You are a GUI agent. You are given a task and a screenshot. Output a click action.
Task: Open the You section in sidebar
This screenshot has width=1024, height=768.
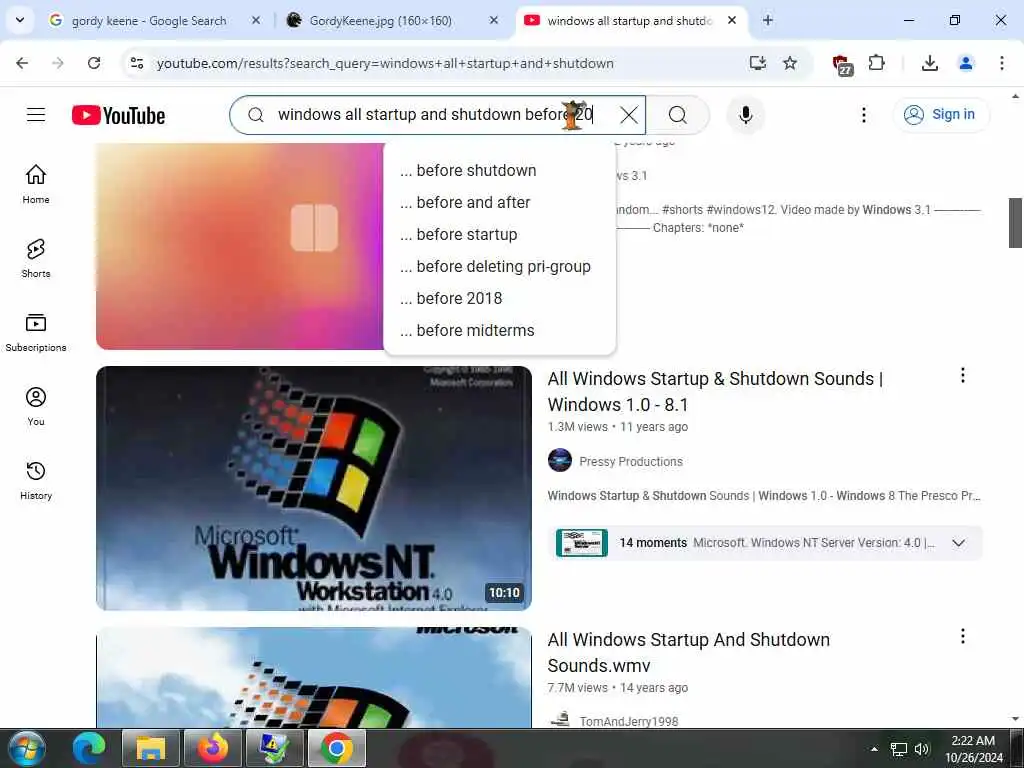(36, 406)
